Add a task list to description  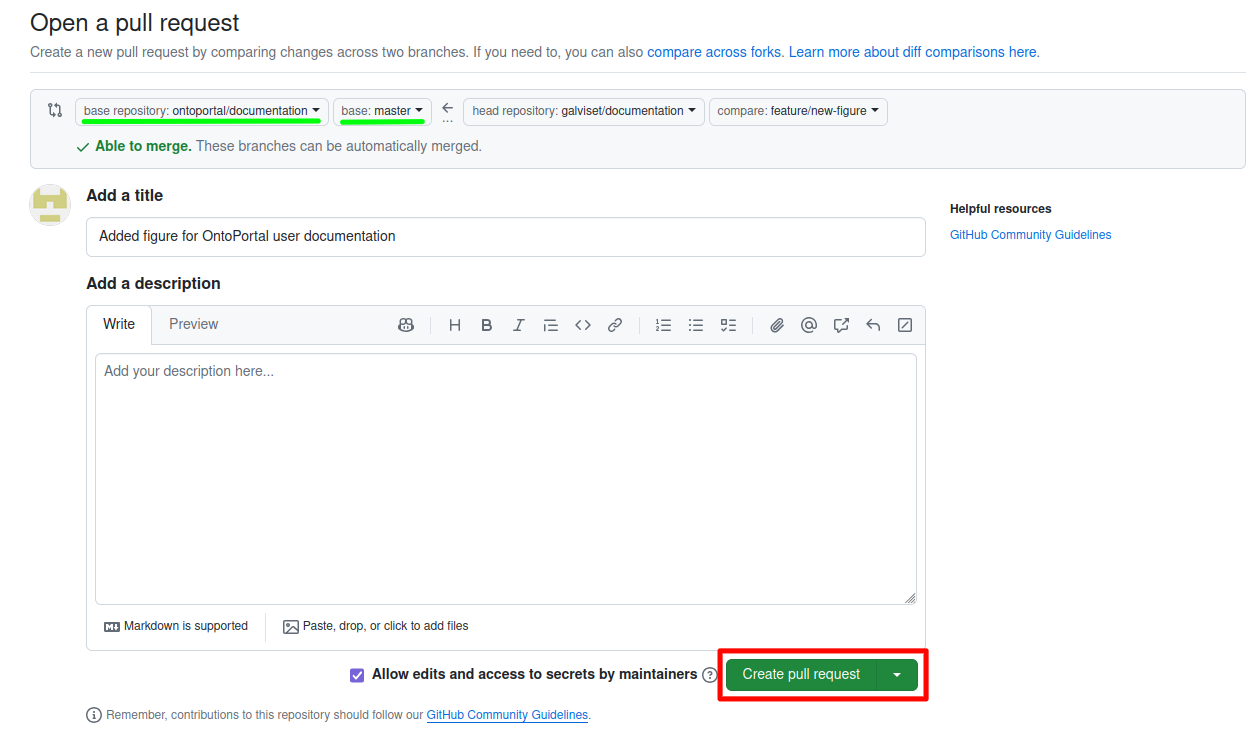[729, 325]
